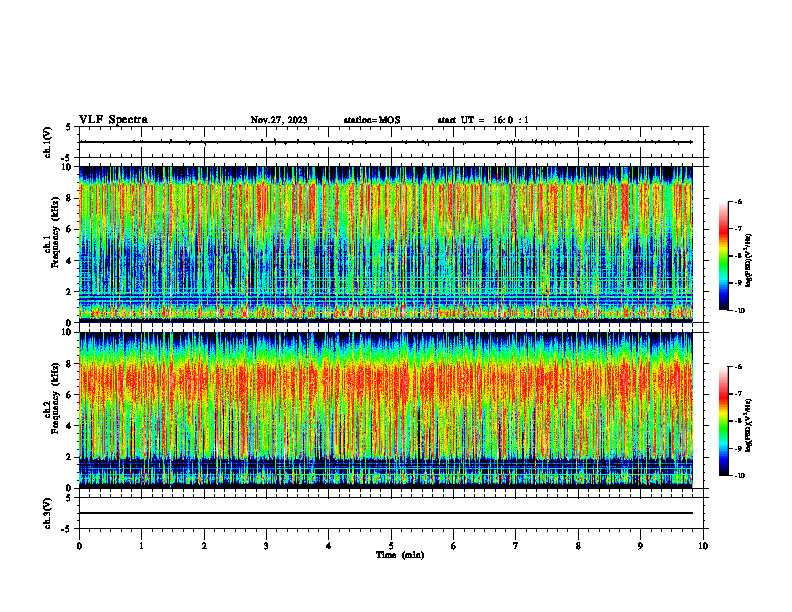792x612 pixels.
Task: Click the ch.3 voltage waveform trace
Action: (386, 513)
